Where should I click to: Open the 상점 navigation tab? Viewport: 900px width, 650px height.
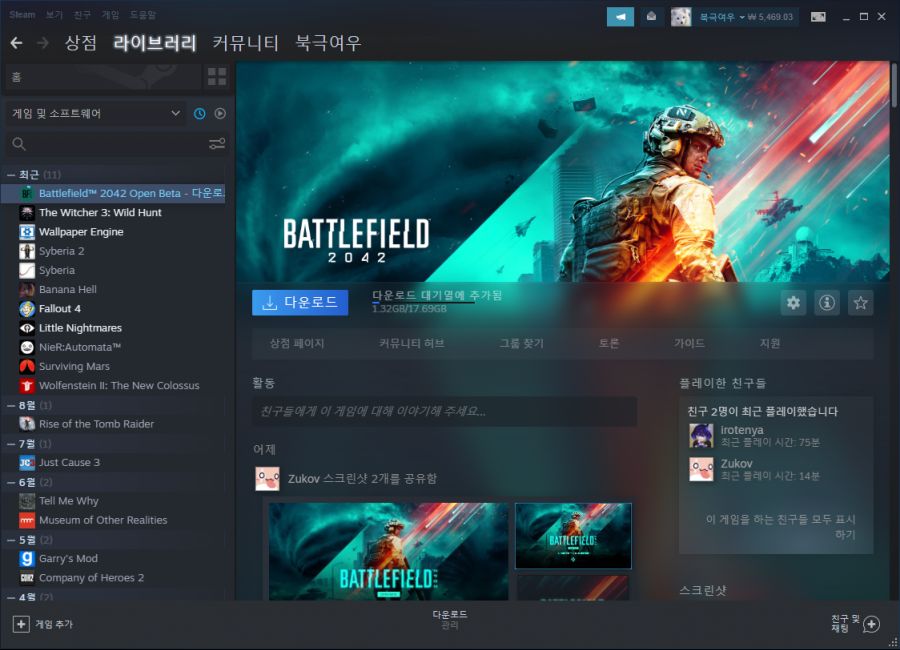coord(81,43)
